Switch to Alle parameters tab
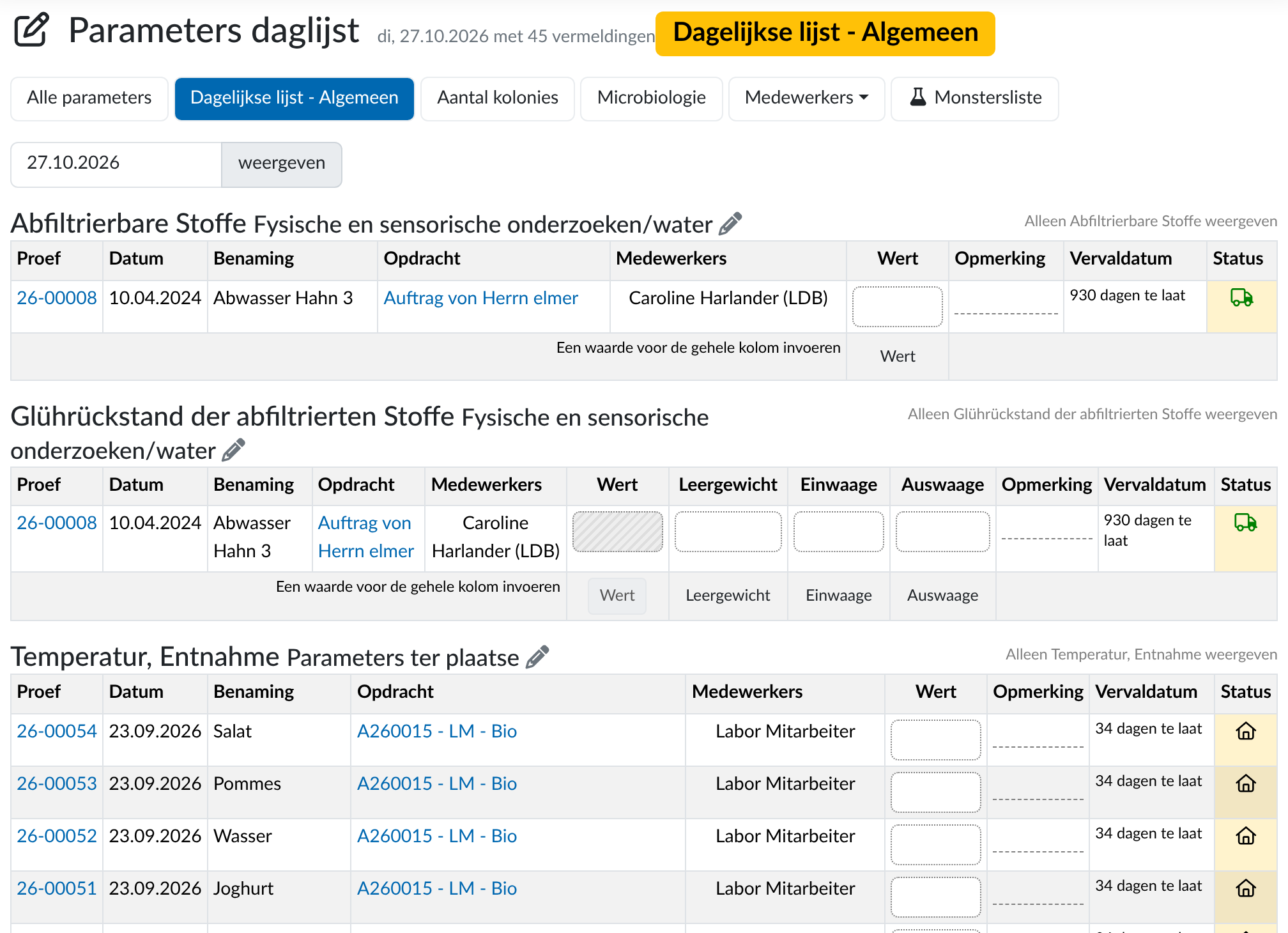1288x933 pixels. click(89, 98)
